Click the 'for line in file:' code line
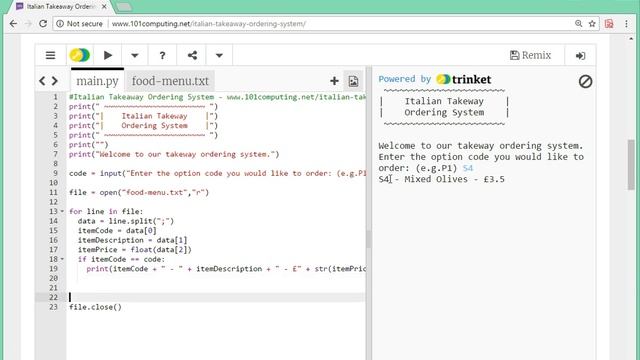 106,211
